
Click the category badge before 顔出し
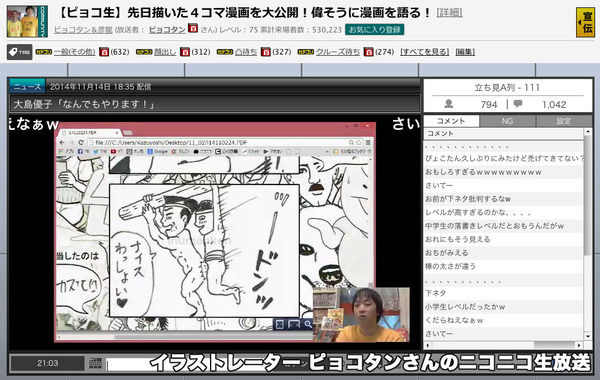click(144, 52)
